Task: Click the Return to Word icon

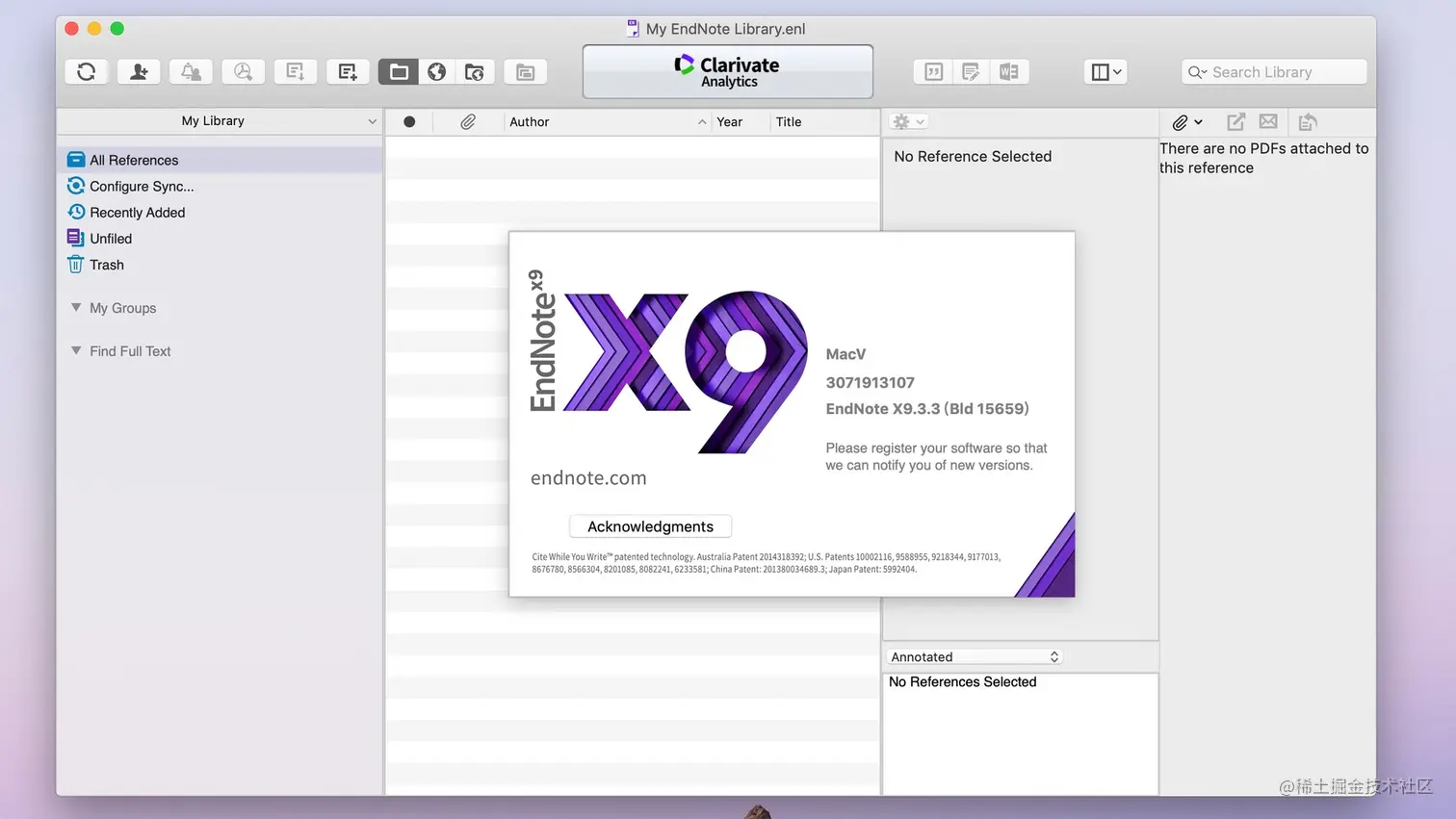Action: (x=1009, y=72)
